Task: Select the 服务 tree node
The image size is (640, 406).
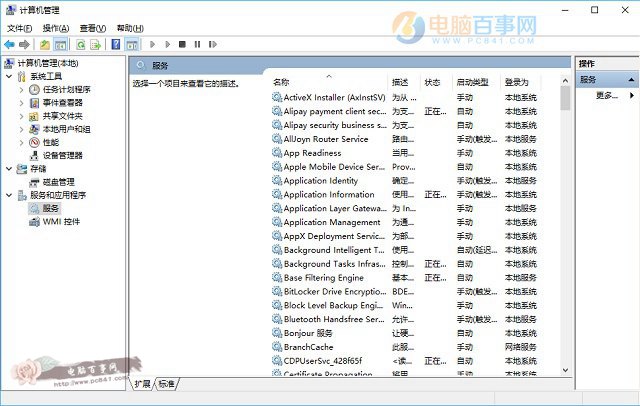Action: [x=51, y=208]
